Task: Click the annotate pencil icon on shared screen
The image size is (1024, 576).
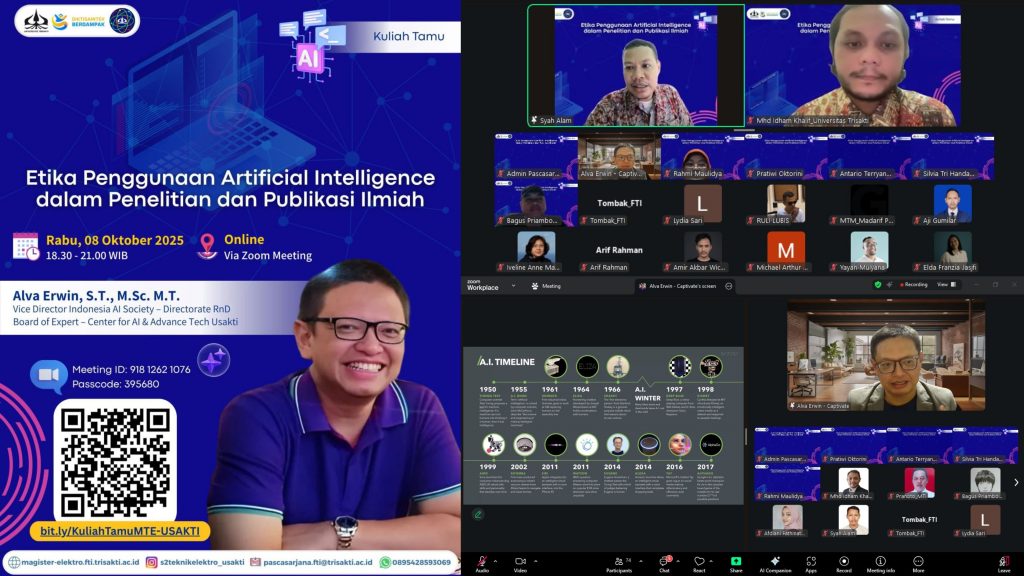Action: click(478, 515)
